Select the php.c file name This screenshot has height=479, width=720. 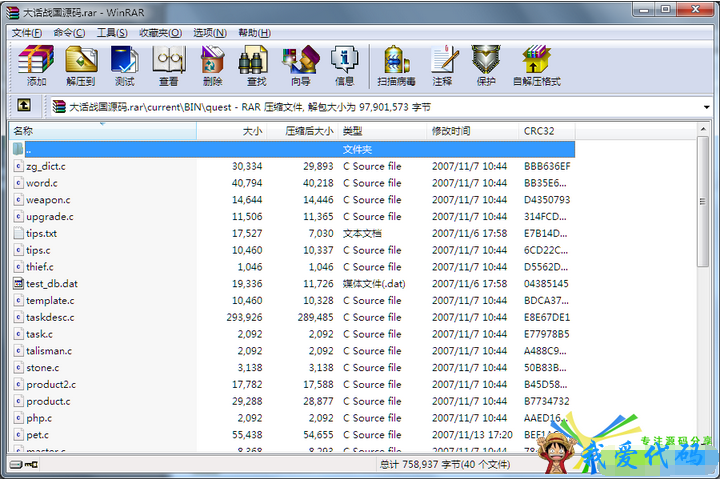click(39, 418)
